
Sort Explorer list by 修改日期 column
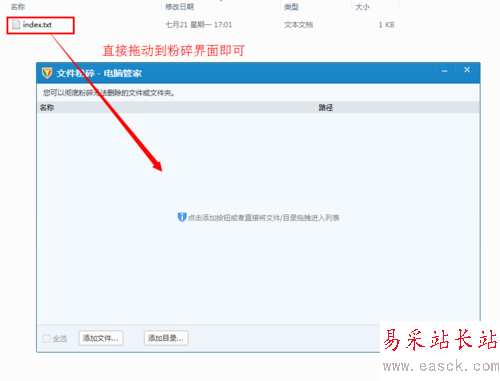[x=179, y=7]
